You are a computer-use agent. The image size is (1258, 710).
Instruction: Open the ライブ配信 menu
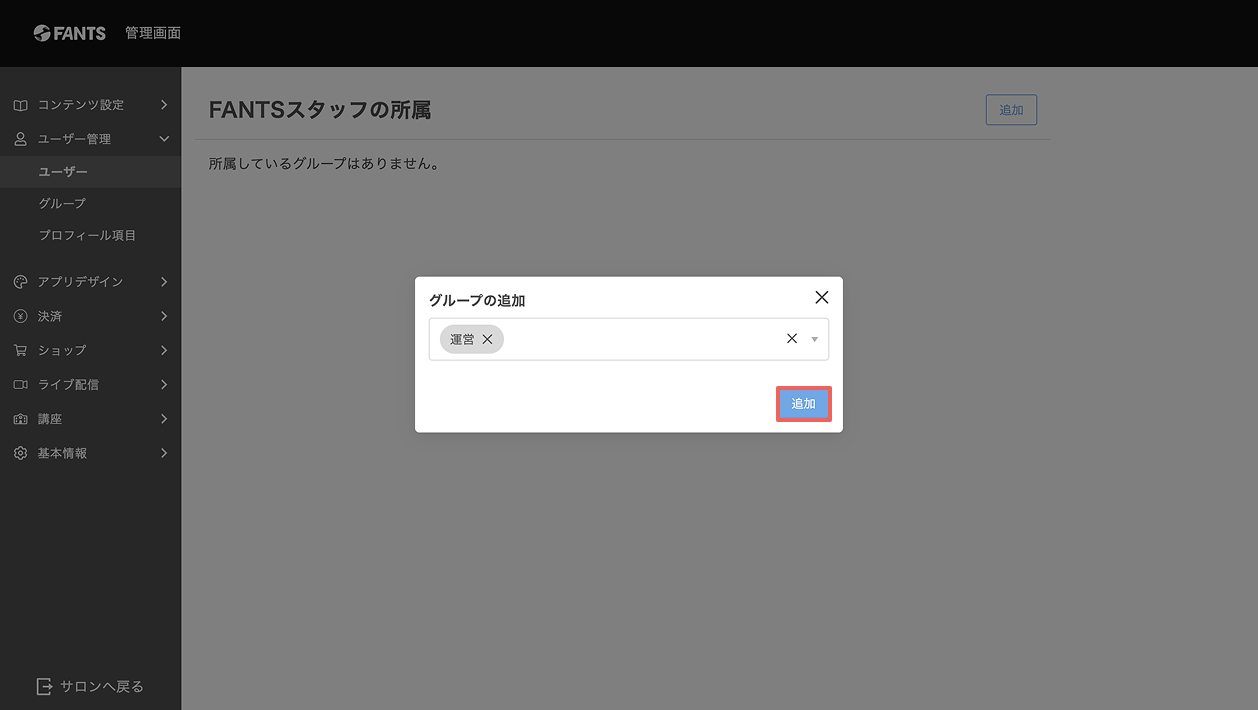coord(90,385)
